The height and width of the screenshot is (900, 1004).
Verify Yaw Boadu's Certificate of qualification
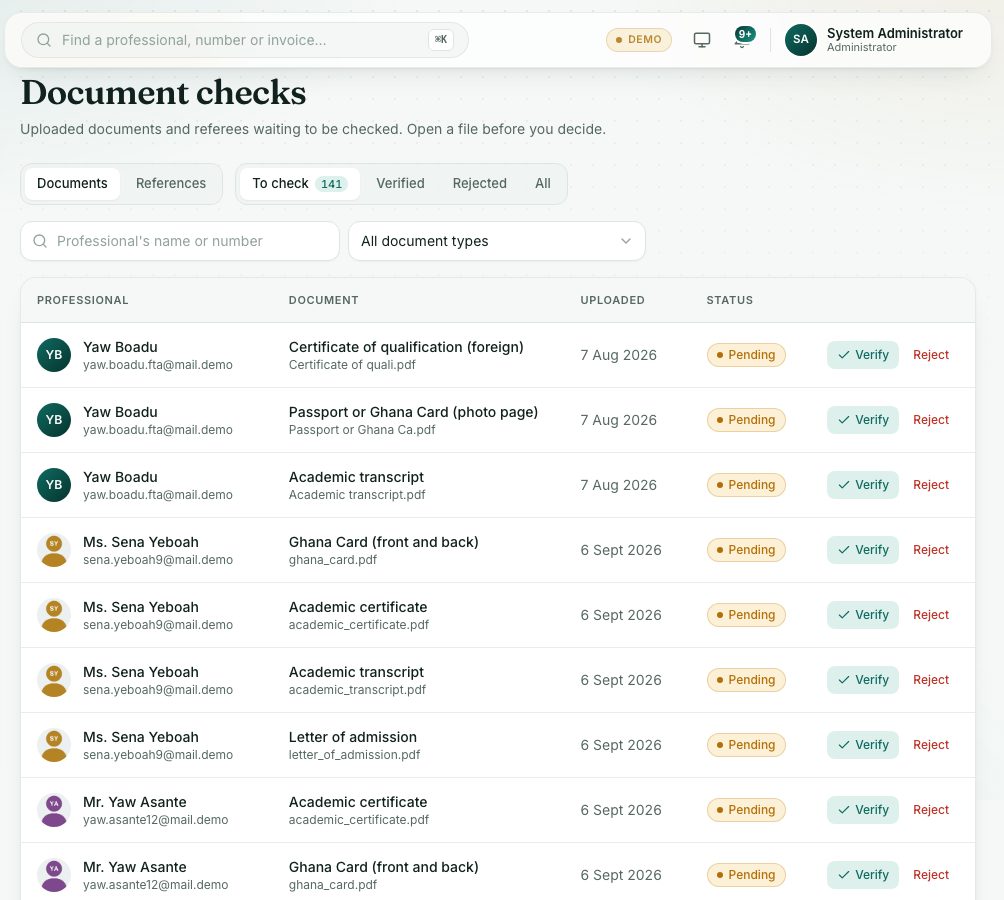point(862,355)
